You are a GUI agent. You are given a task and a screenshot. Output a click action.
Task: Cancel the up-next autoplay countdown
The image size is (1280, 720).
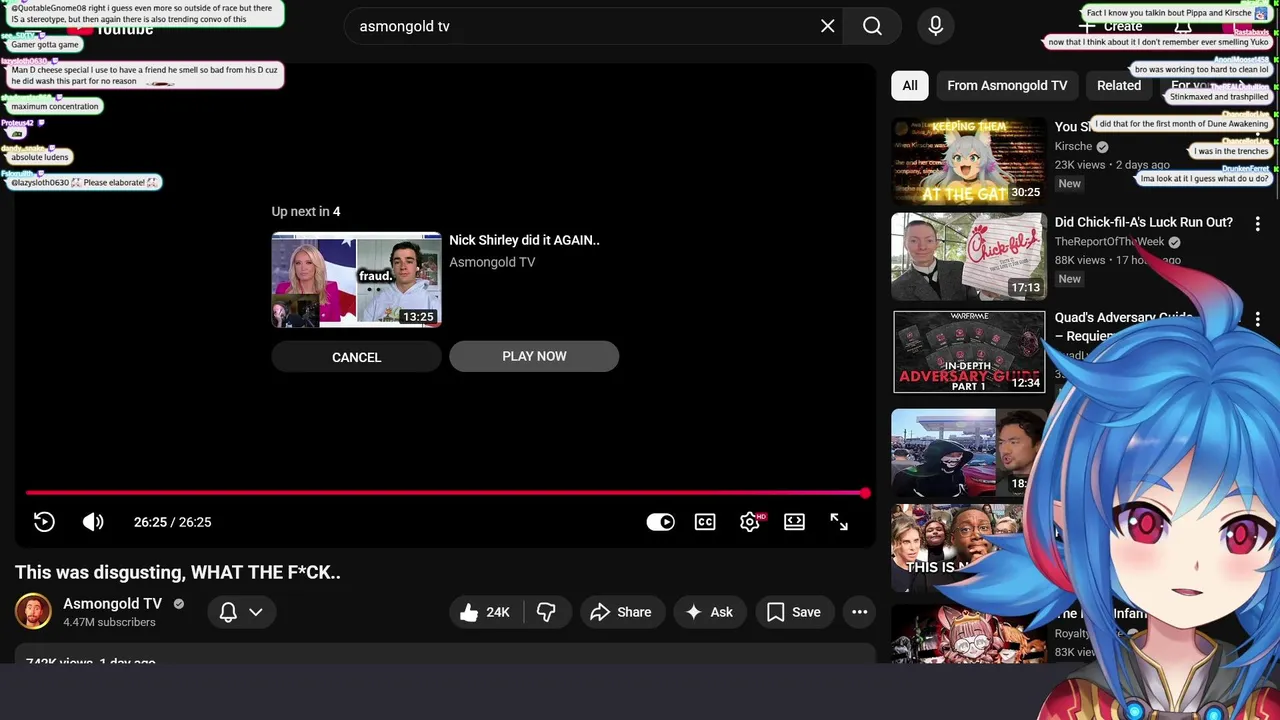click(356, 357)
